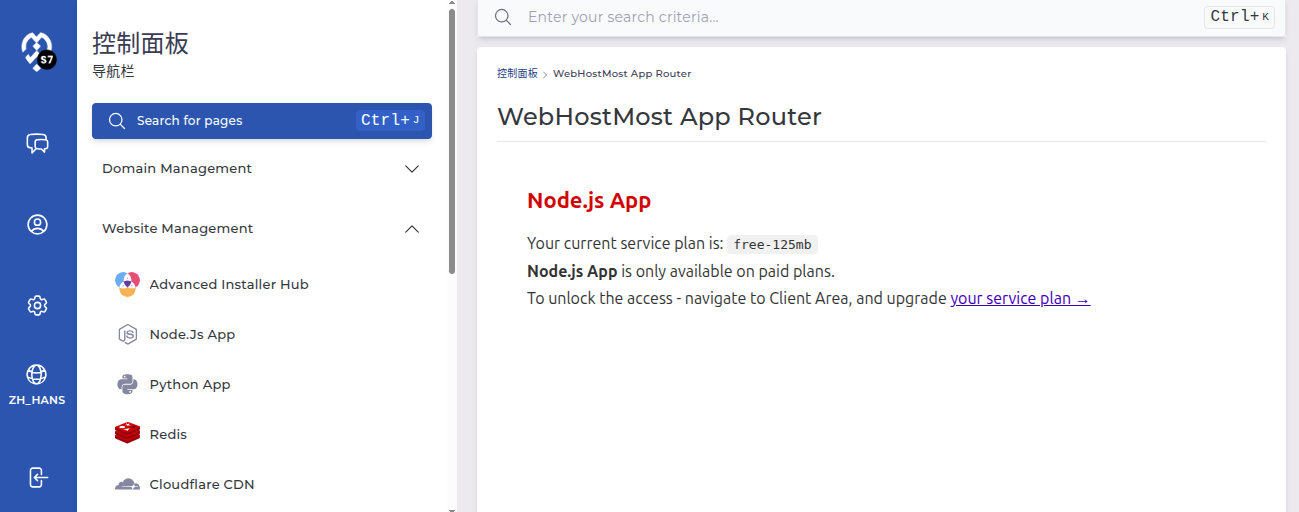This screenshot has height=512, width=1299.
Task: Click the Advanced Installer Hub icon
Action: click(127, 284)
